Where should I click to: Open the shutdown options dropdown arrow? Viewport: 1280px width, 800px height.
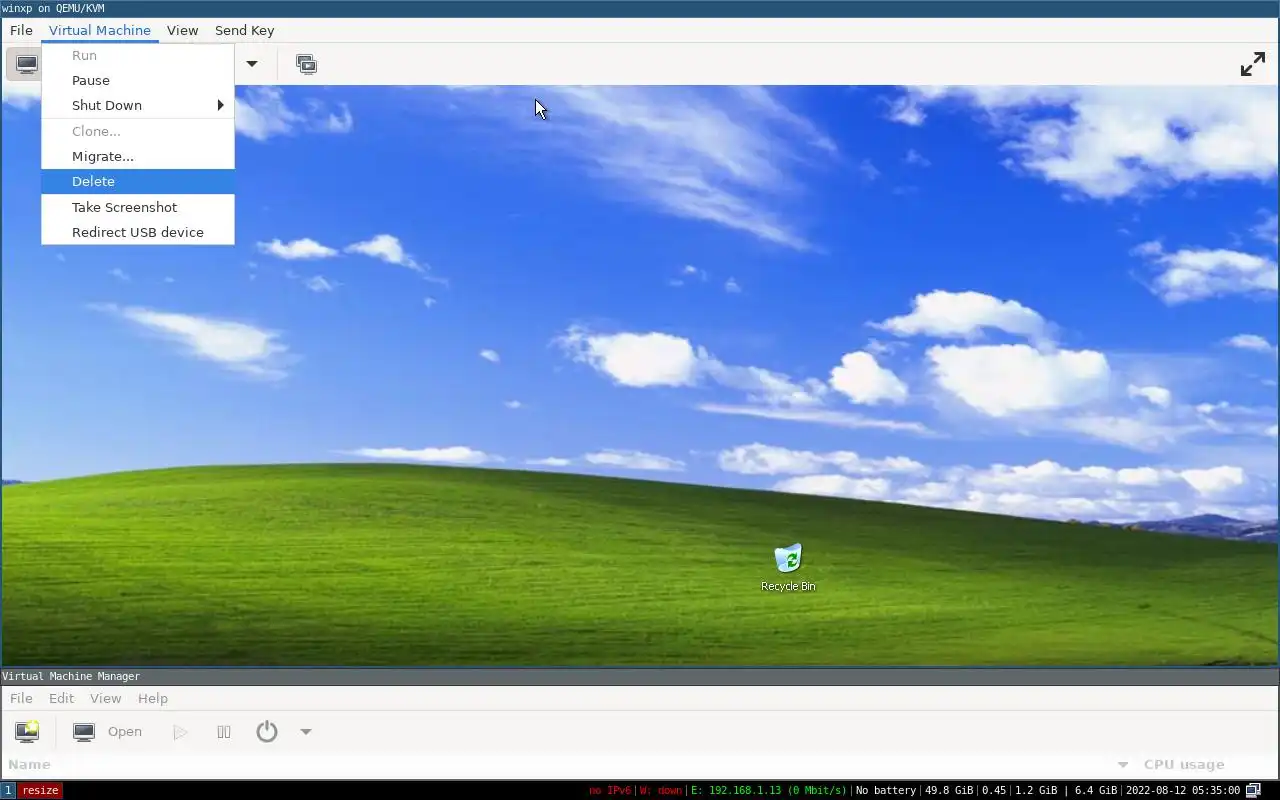(252, 64)
